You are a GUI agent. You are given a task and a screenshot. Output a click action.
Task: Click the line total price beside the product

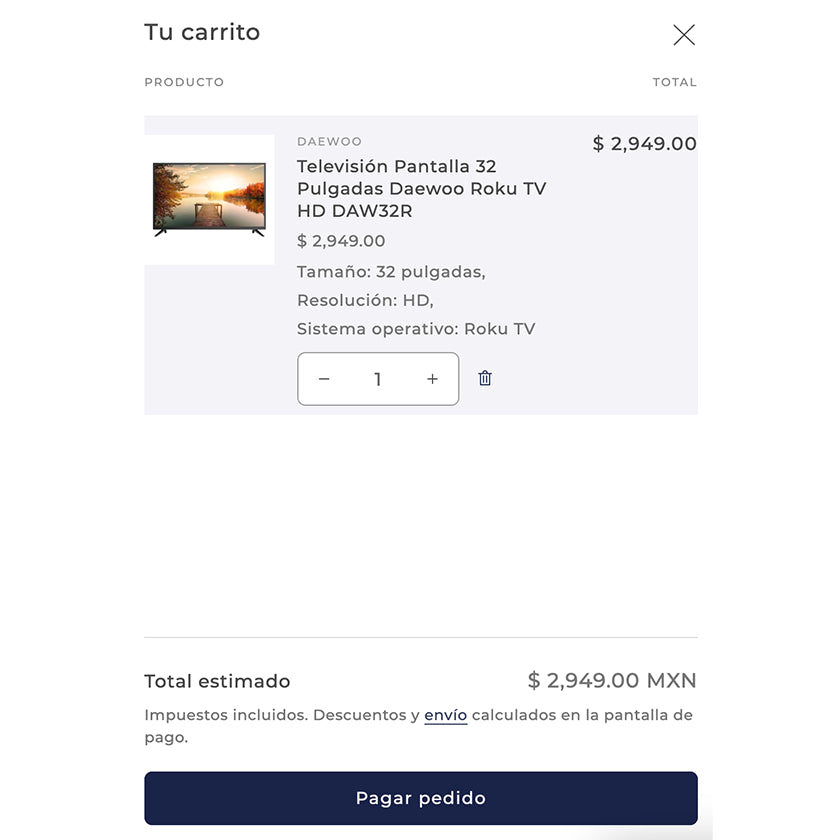[x=644, y=143]
